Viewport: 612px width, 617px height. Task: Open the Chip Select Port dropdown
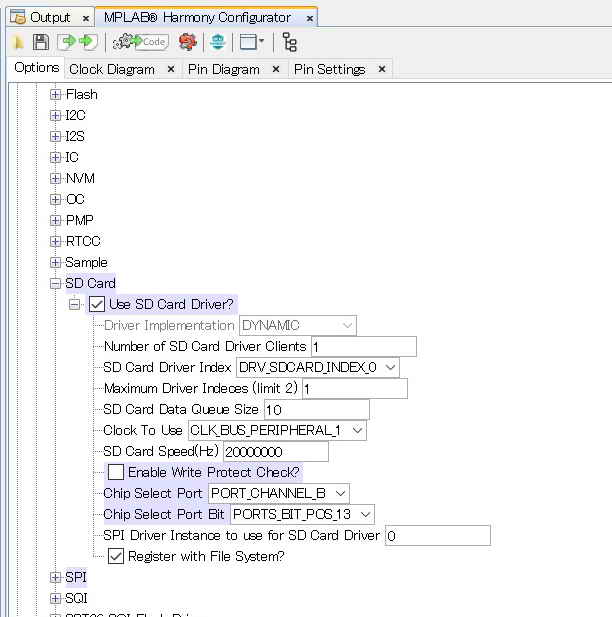[279, 493]
